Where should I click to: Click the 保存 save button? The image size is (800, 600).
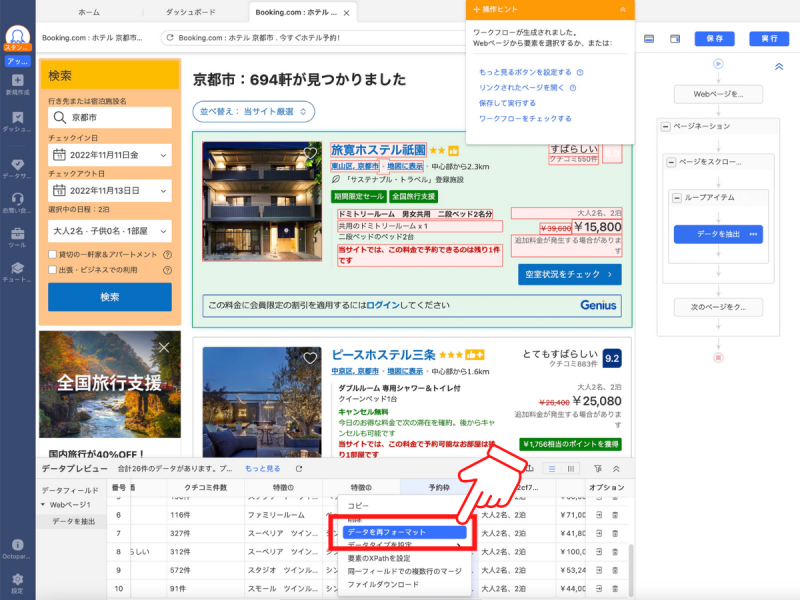(714, 39)
